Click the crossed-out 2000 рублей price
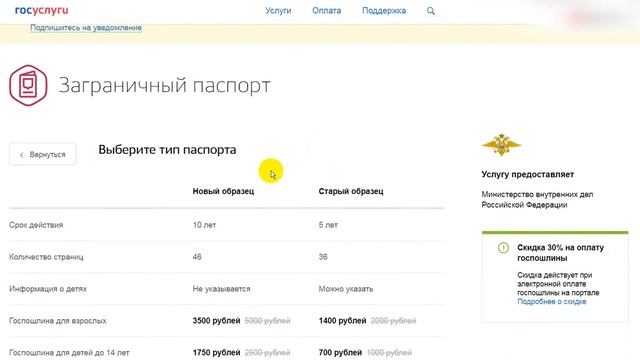The image size is (640, 360). tap(393, 321)
